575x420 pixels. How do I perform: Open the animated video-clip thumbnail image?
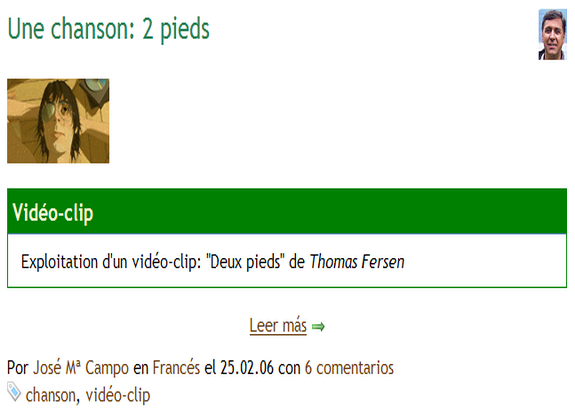pyautogui.click(x=58, y=121)
